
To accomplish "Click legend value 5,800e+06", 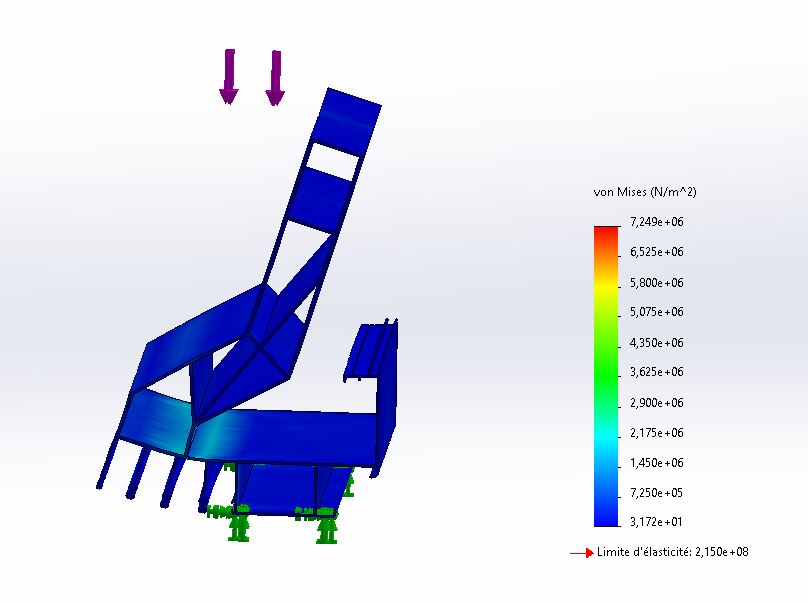I will point(656,282).
